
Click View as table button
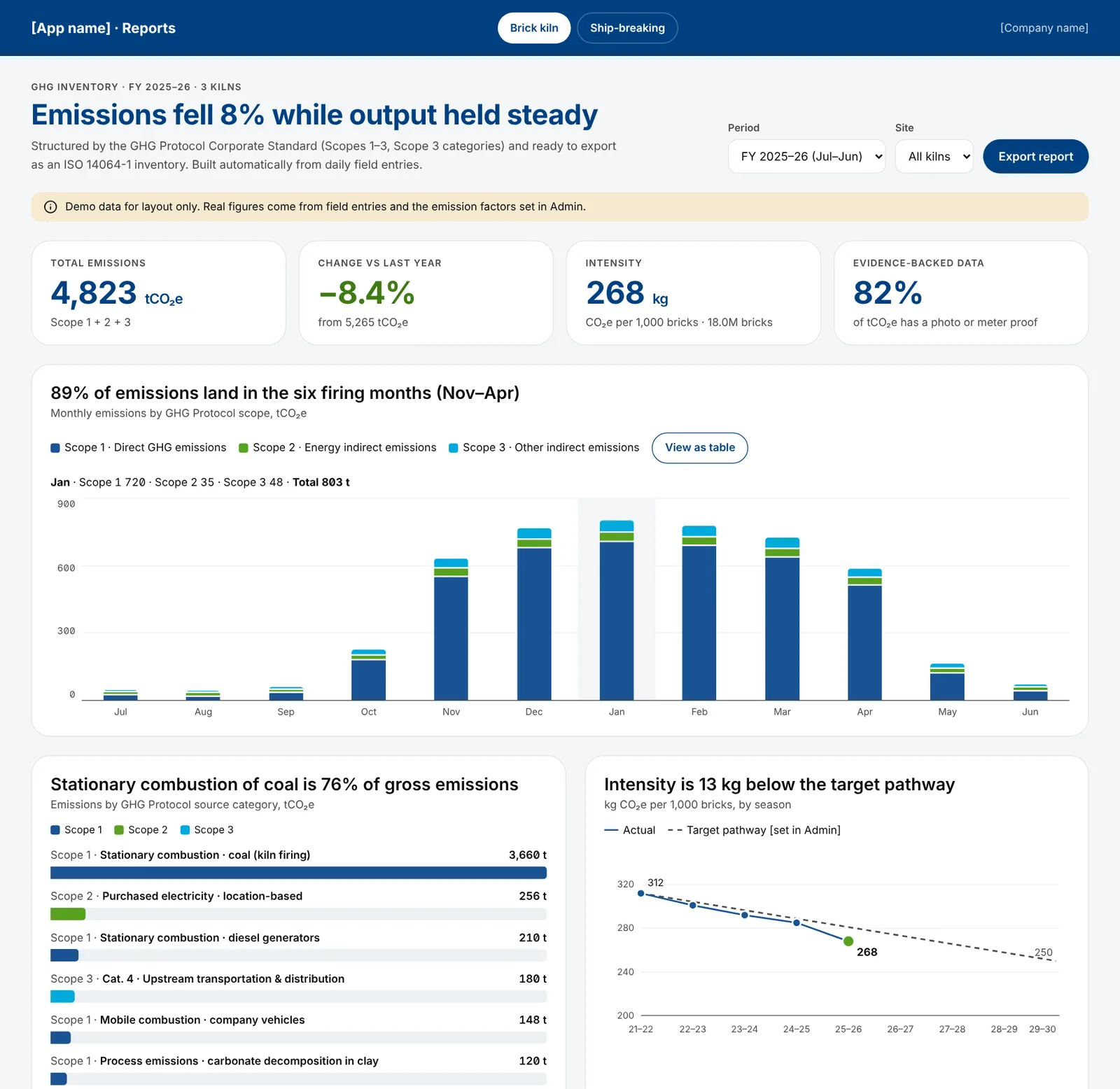tap(699, 448)
